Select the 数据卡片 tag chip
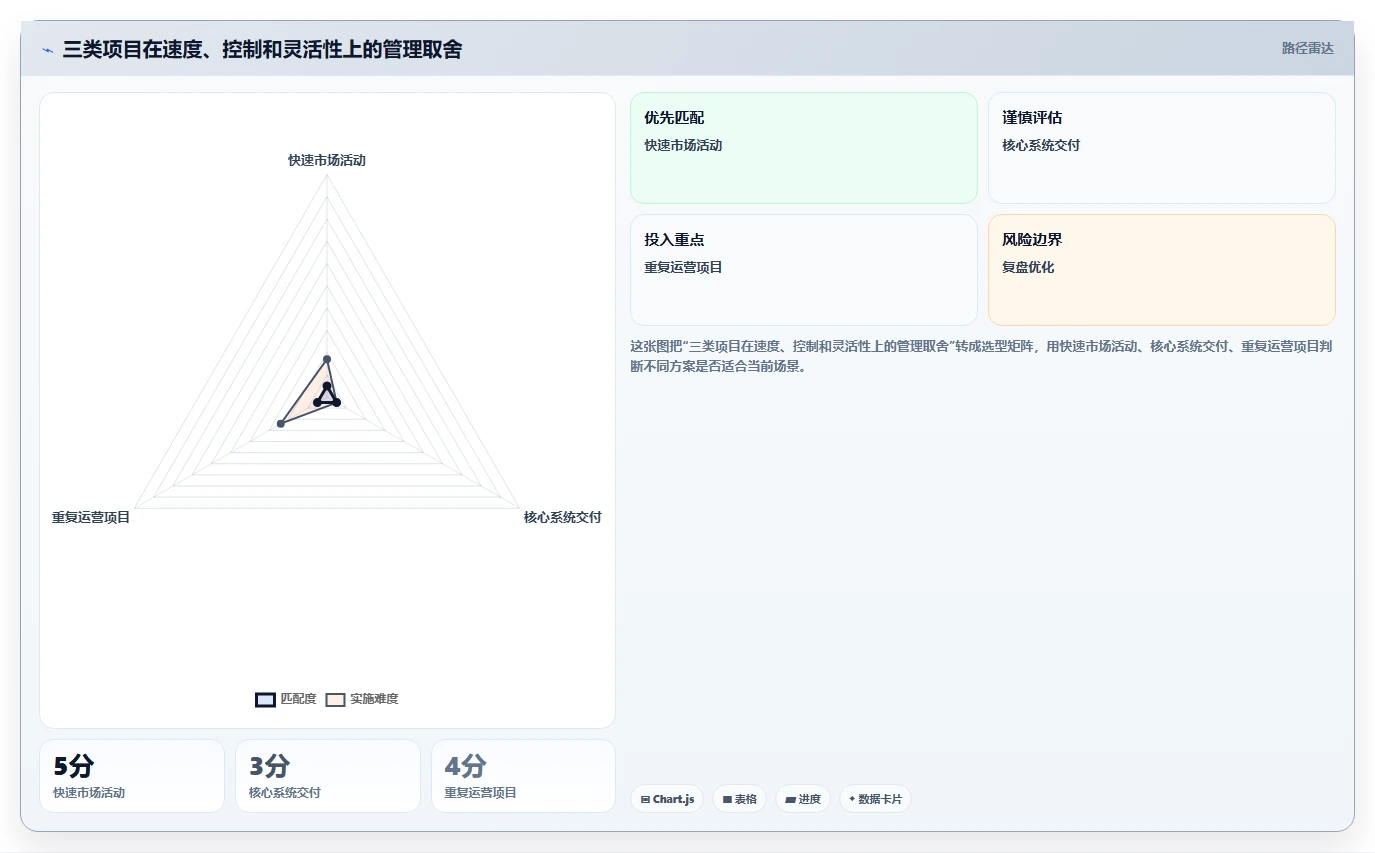Screen dimensions: 1375x853 [875, 799]
